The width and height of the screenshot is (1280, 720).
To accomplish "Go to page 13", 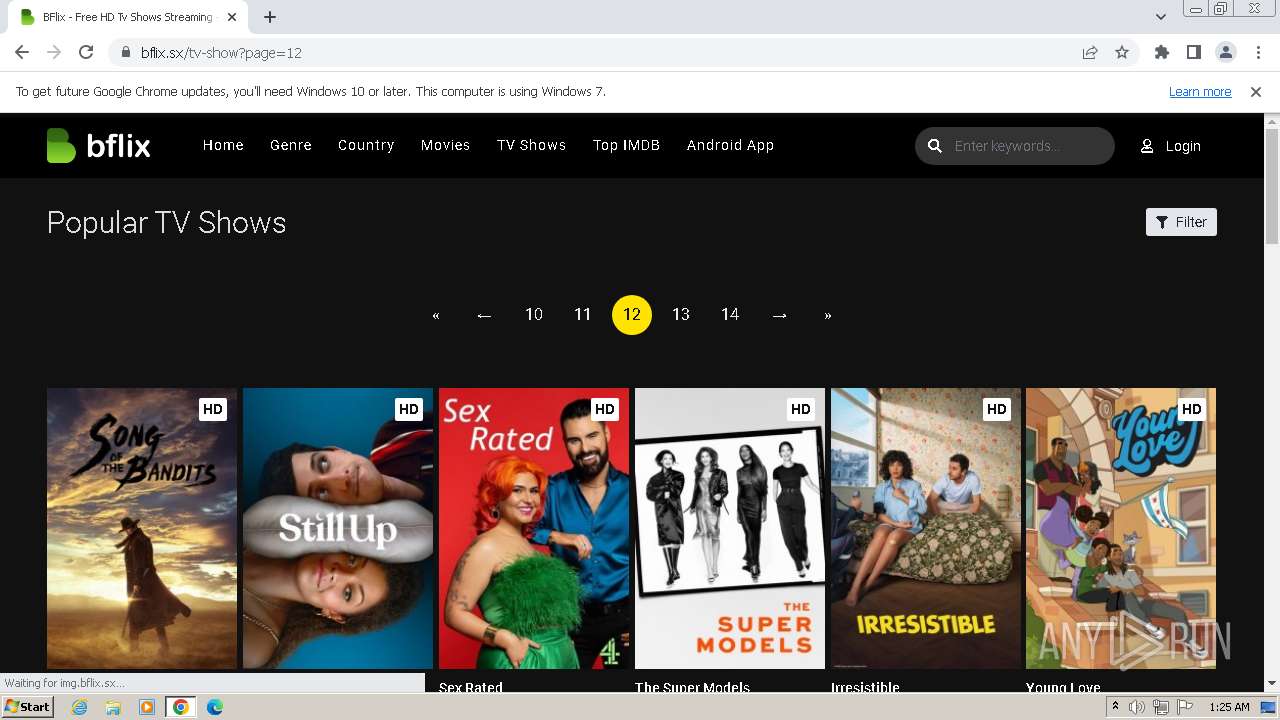I will point(681,315).
